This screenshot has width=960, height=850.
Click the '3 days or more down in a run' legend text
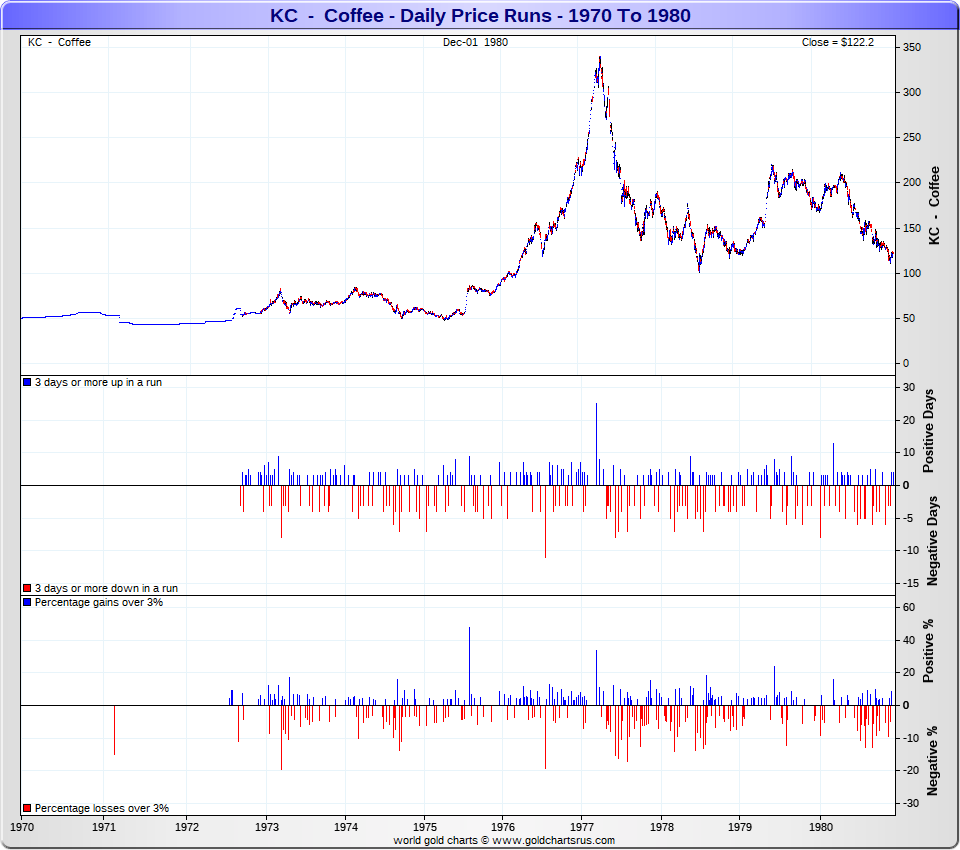click(106, 588)
